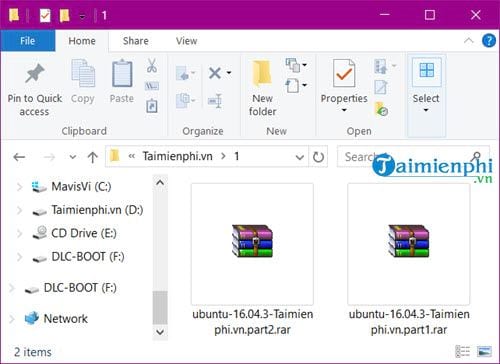Viewport: 500px width, 364px height.
Task: Select ubuntu-16.04.3 part2.rar file
Action: [252, 260]
